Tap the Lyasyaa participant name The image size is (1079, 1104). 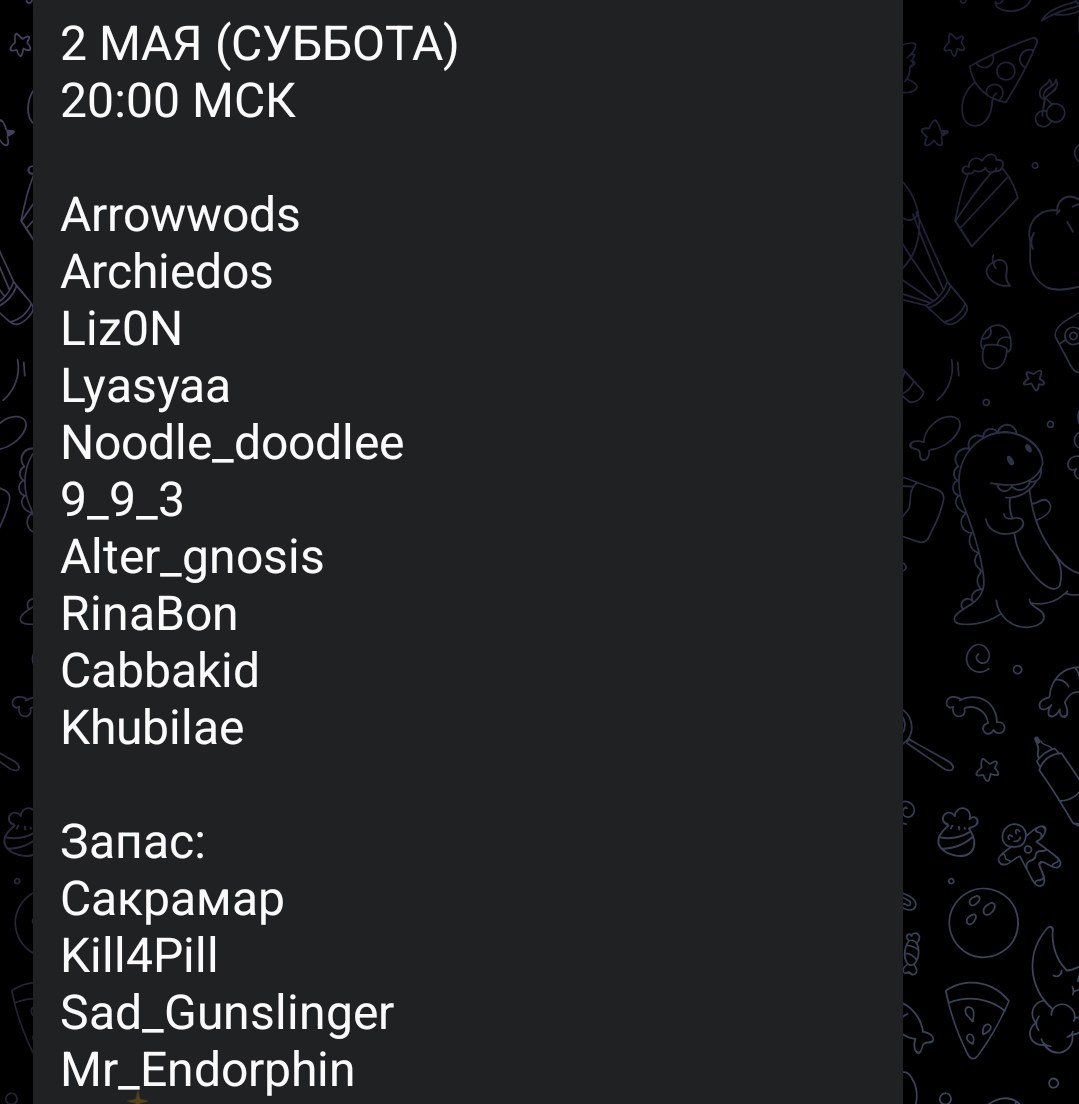coord(145,387)
